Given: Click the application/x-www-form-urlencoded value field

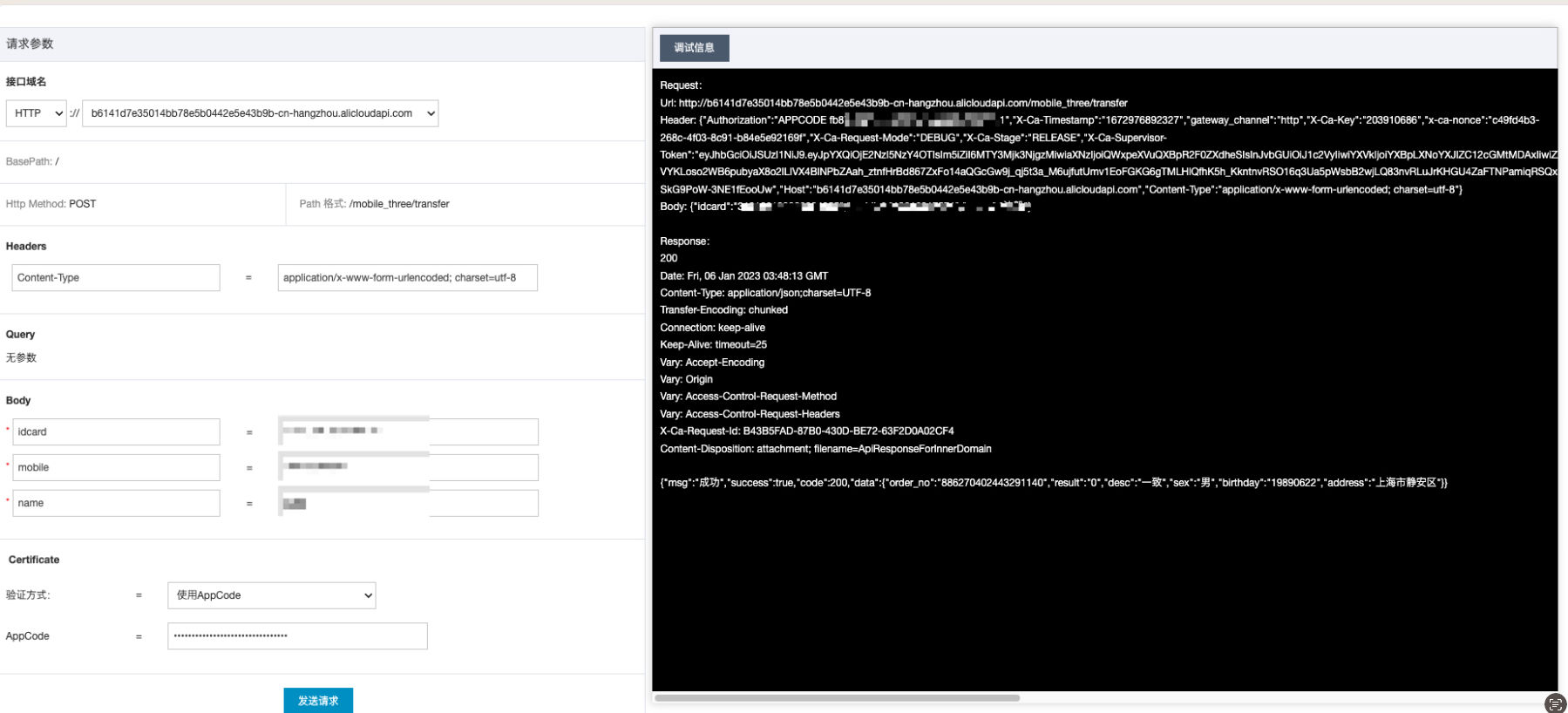Looking at the screenshot, I should pos(407,278).
